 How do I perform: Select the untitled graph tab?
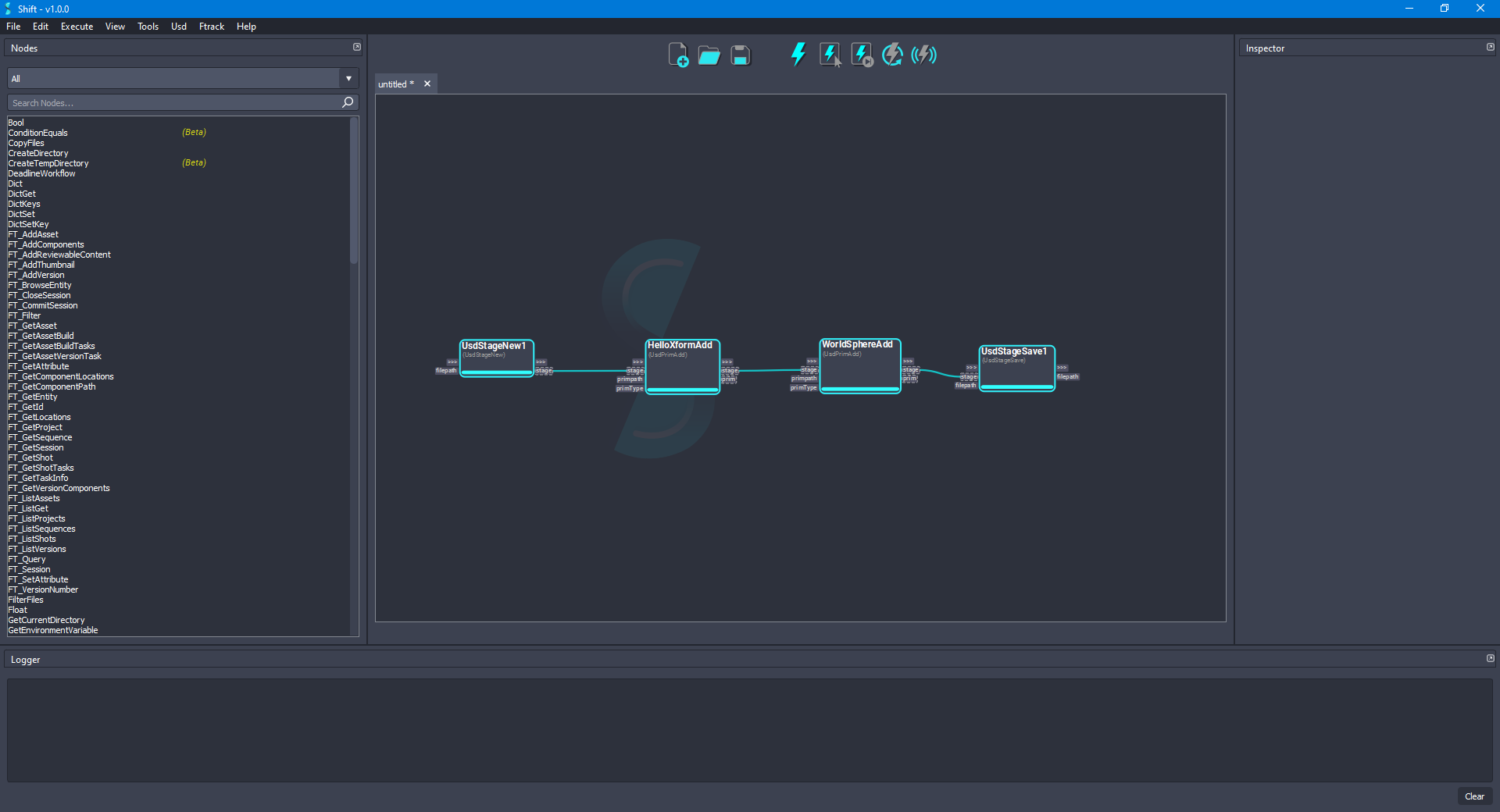[x=395, y=84]
